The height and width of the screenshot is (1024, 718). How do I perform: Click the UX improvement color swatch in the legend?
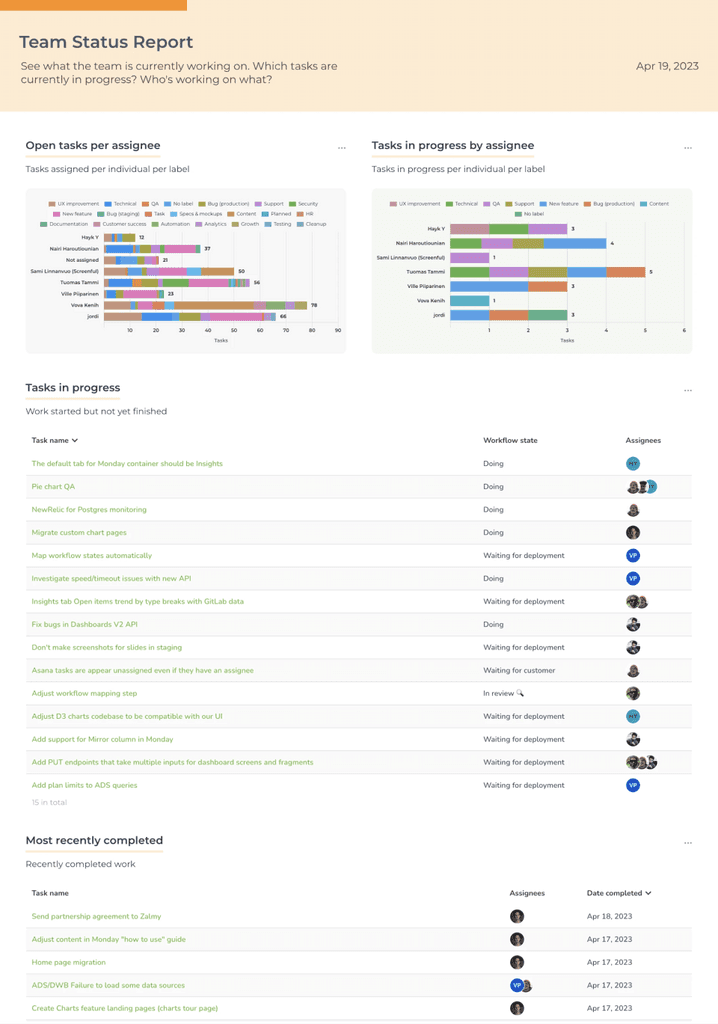(x=51, y=204)
